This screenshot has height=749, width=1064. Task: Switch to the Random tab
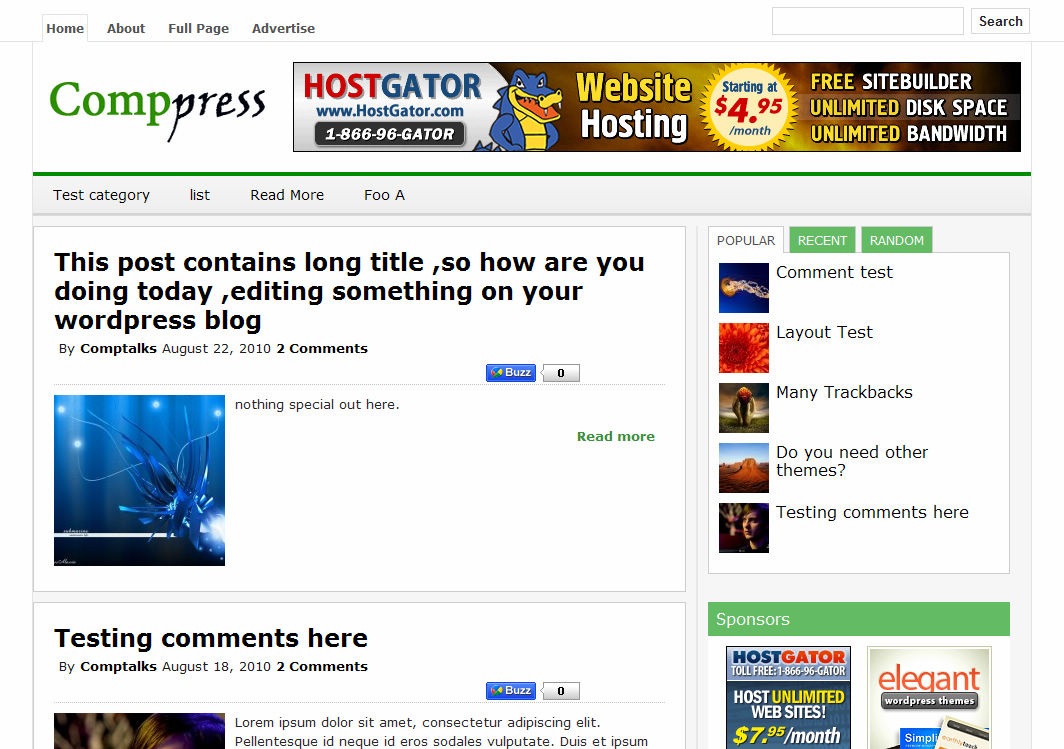896,240
